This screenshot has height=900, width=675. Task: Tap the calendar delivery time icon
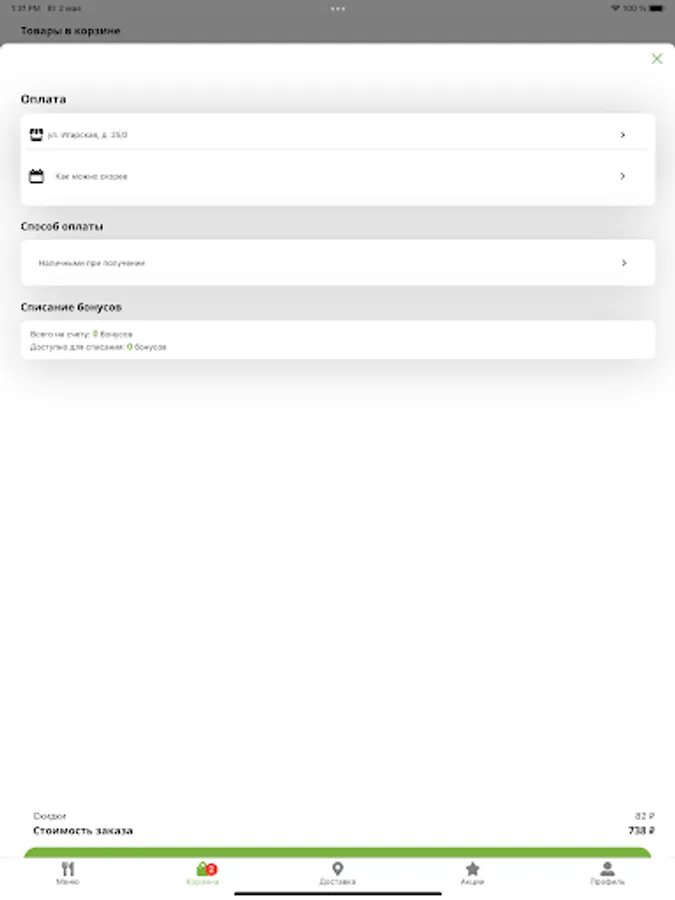pos(37,176)
